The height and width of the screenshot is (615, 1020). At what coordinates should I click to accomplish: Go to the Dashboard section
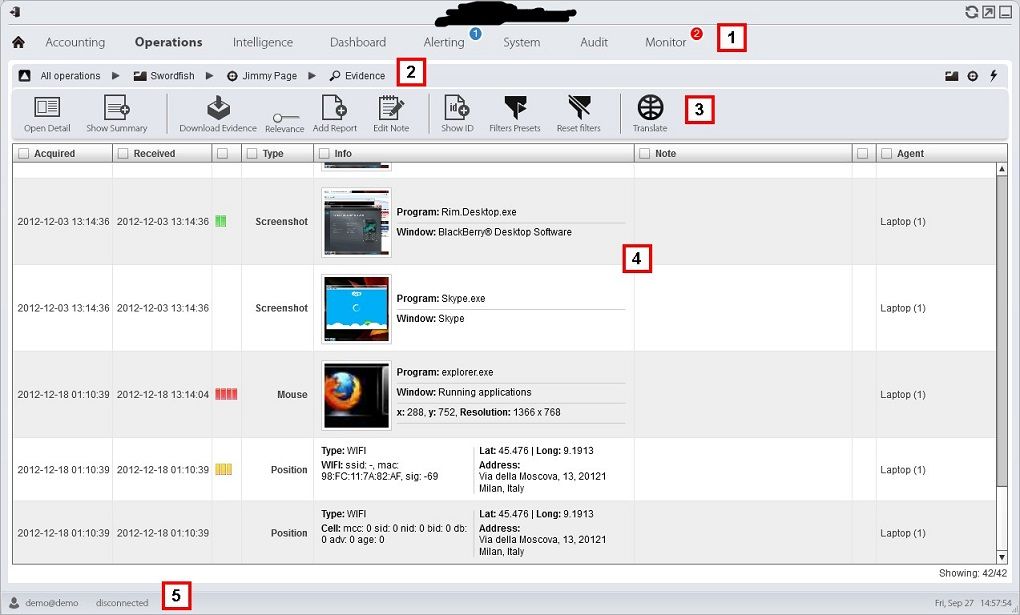pyautogui.click(x=358, y=42)
